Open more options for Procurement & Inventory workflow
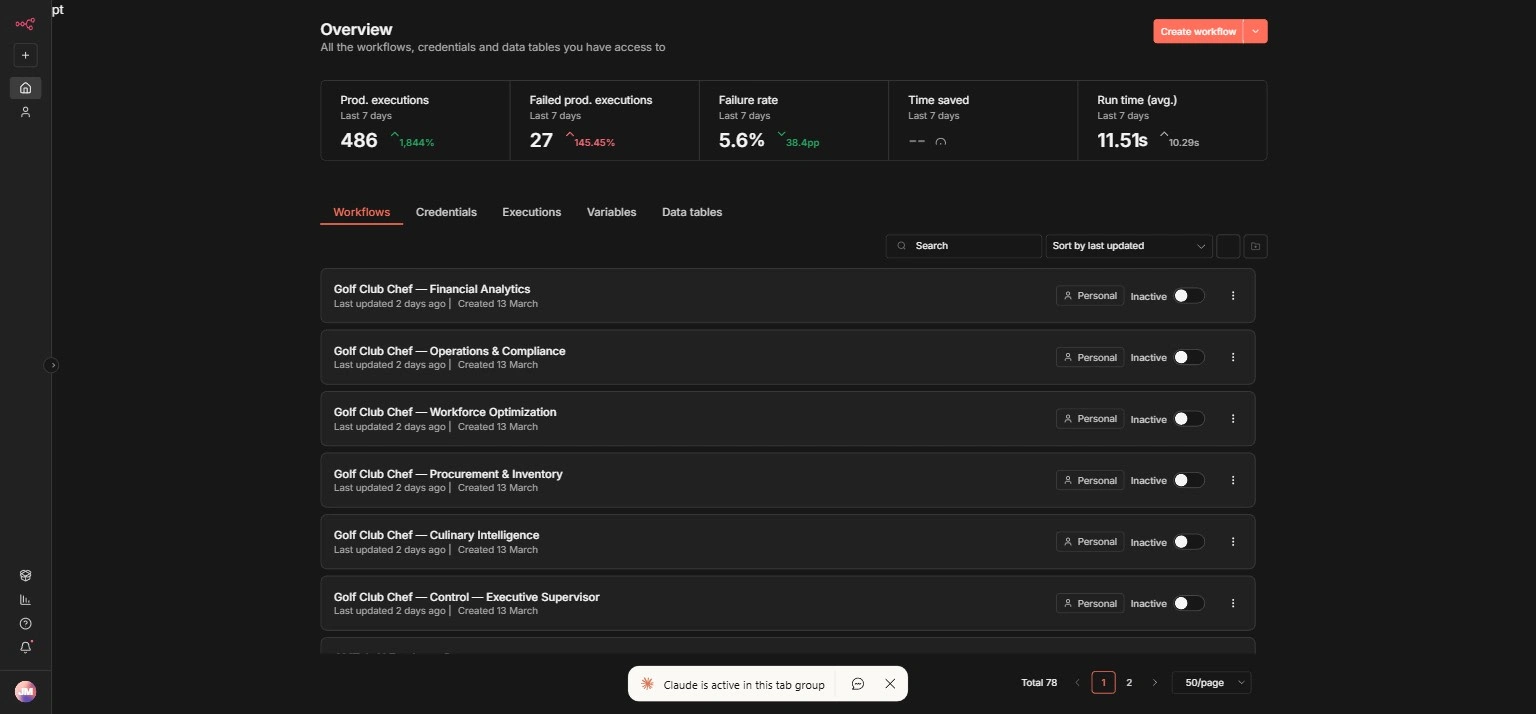Image resolution: width=1536 pixels, height=714 pixels. [1233, 480]
